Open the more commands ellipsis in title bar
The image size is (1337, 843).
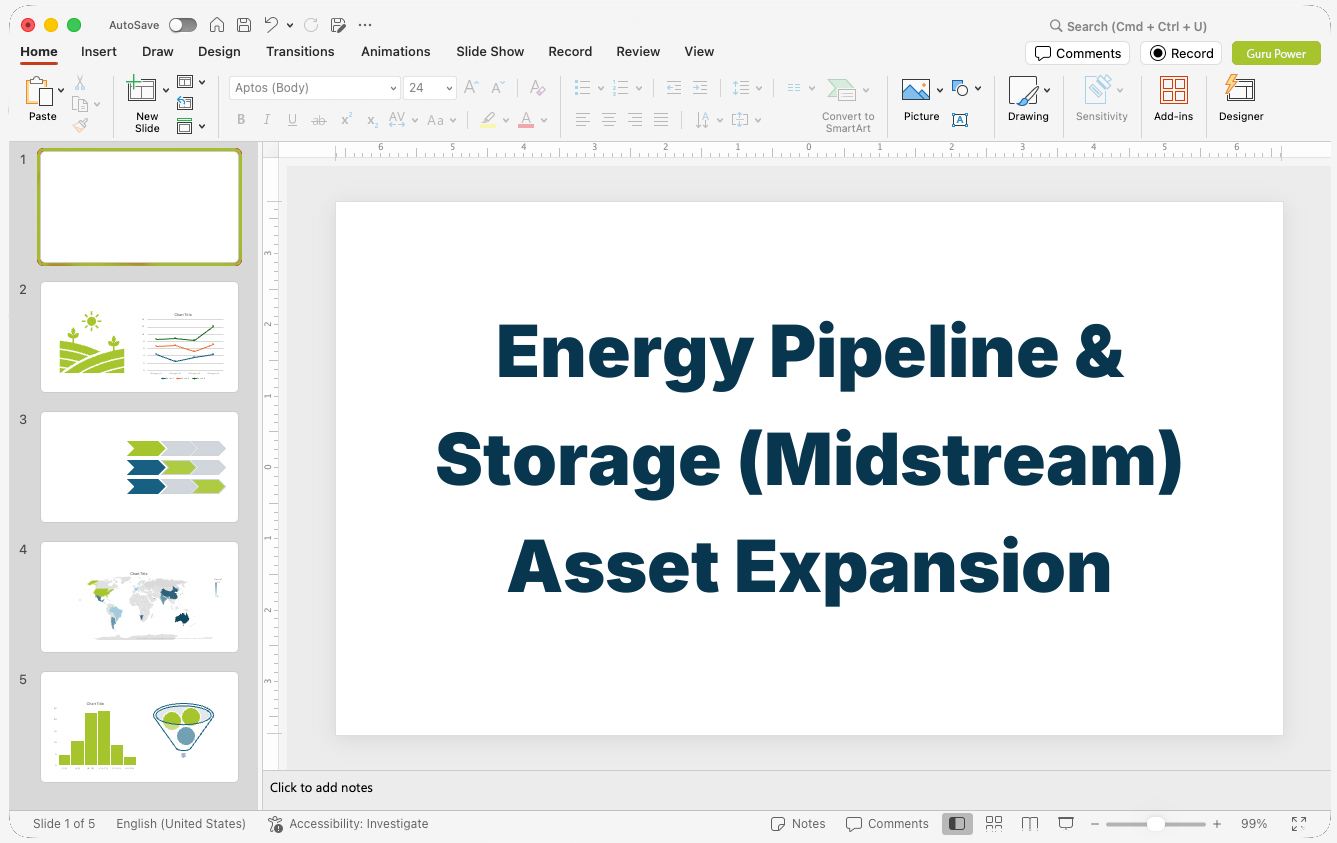(365, 25)
